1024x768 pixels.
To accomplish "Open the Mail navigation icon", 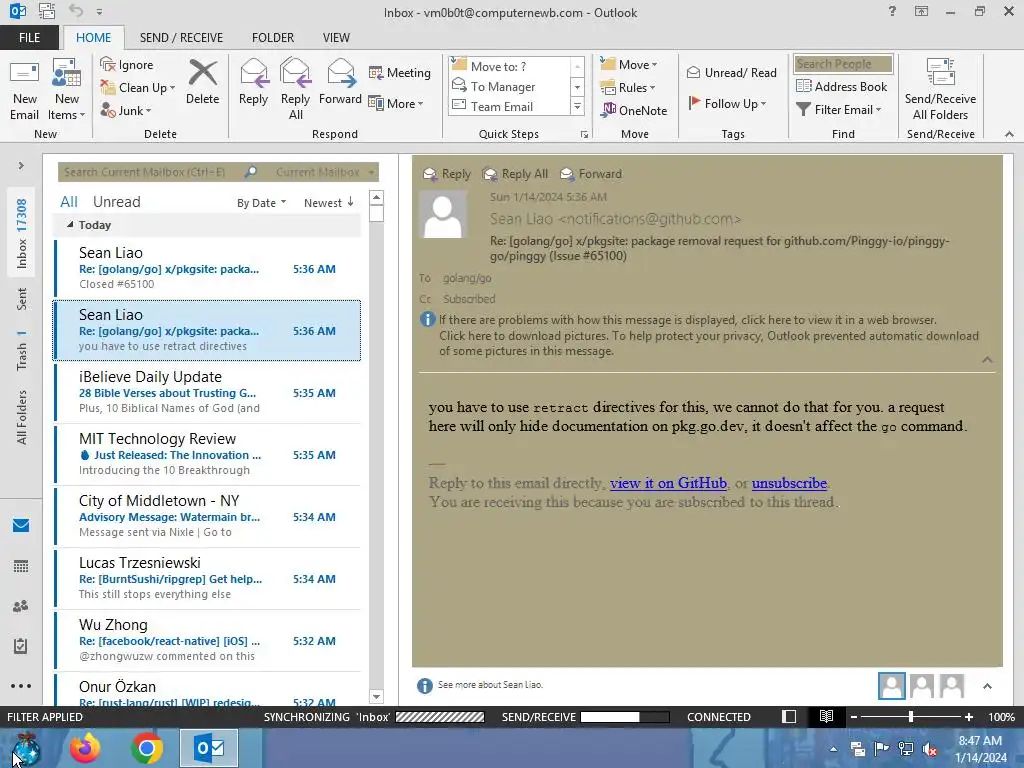I will (x=21, y=525).
